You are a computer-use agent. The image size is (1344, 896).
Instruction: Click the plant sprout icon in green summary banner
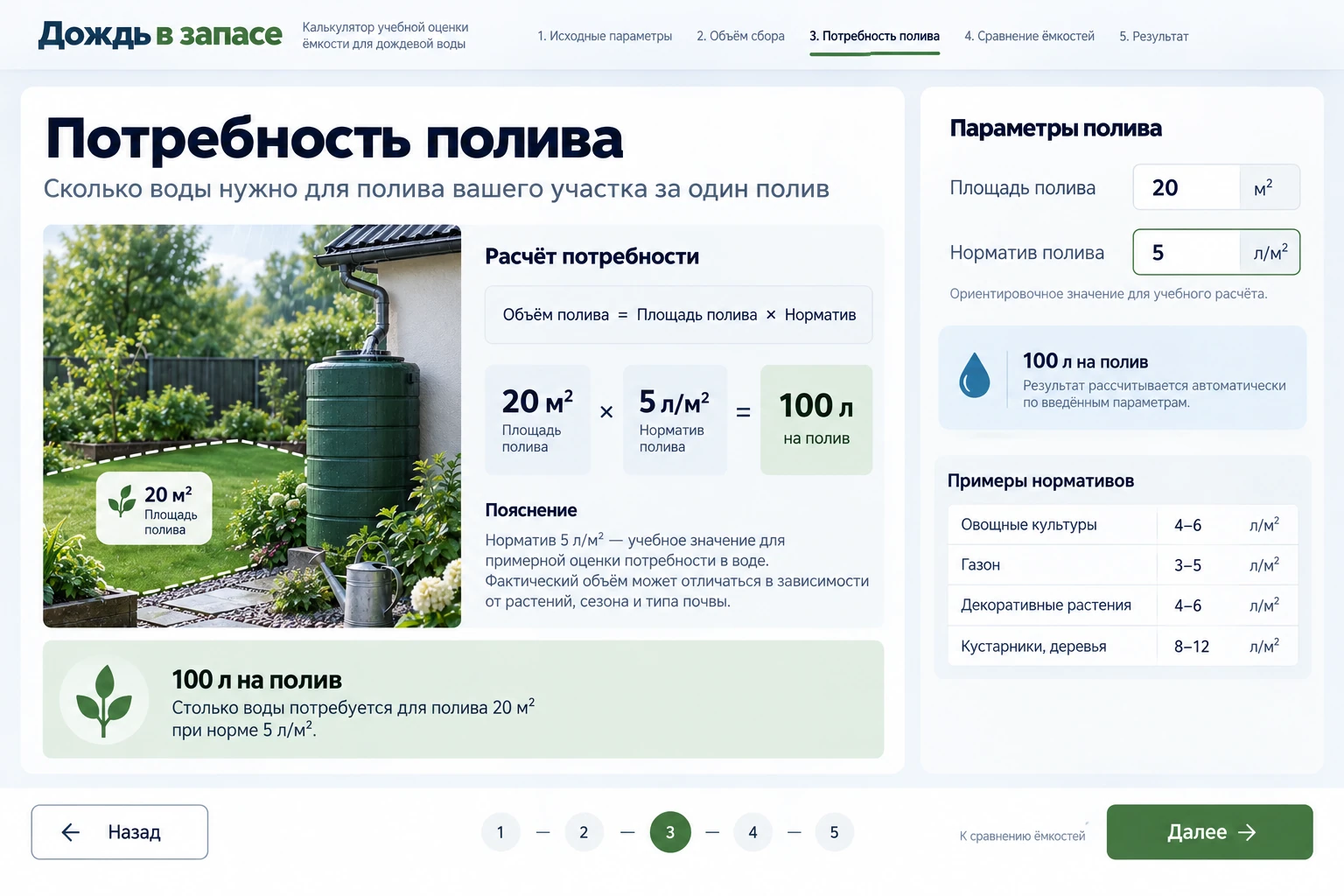pyautogui.click(x=104, y=700)
